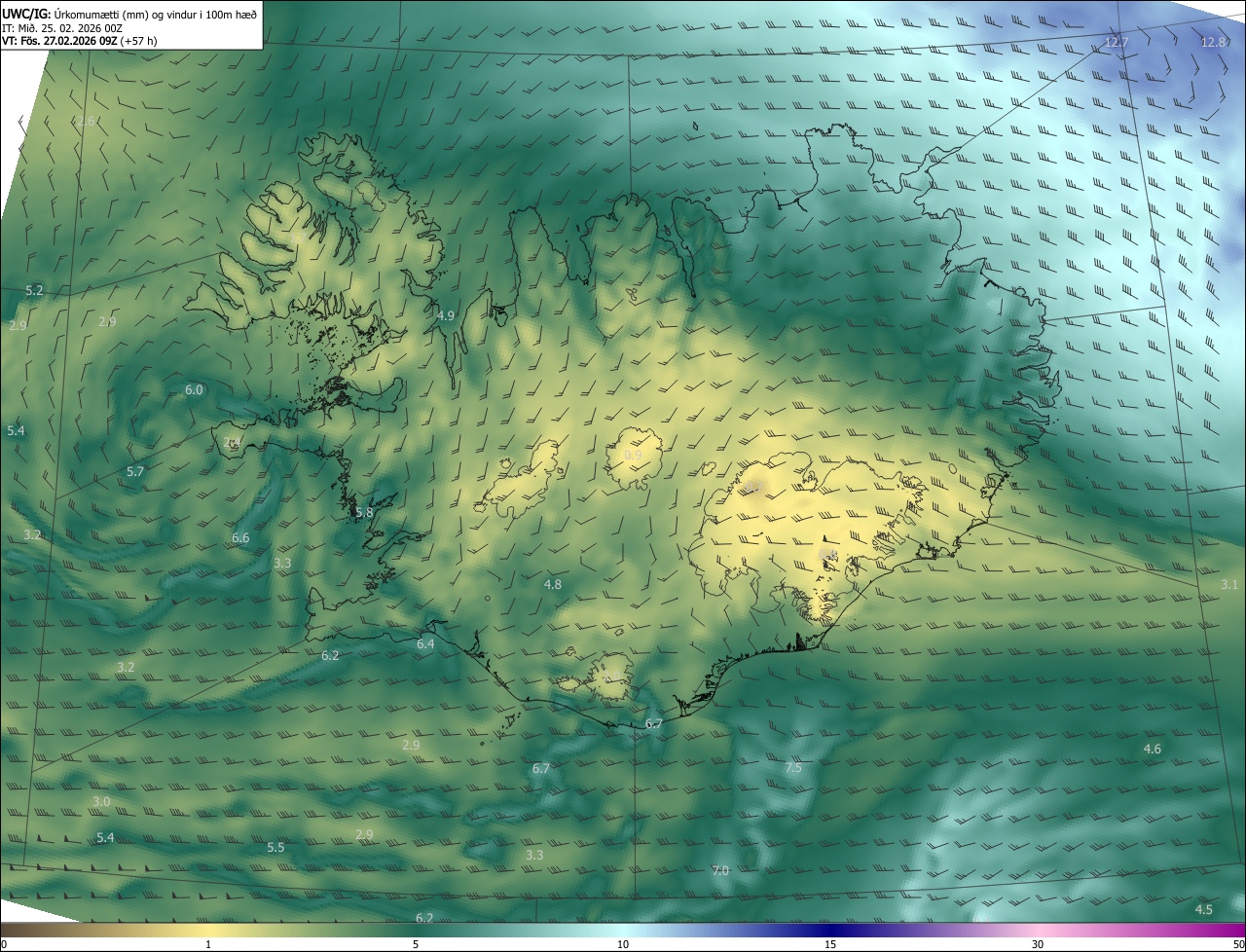Click the map value "3.1"
The height and width of the screenshot is (952, 1246).
pos(1229,584)
